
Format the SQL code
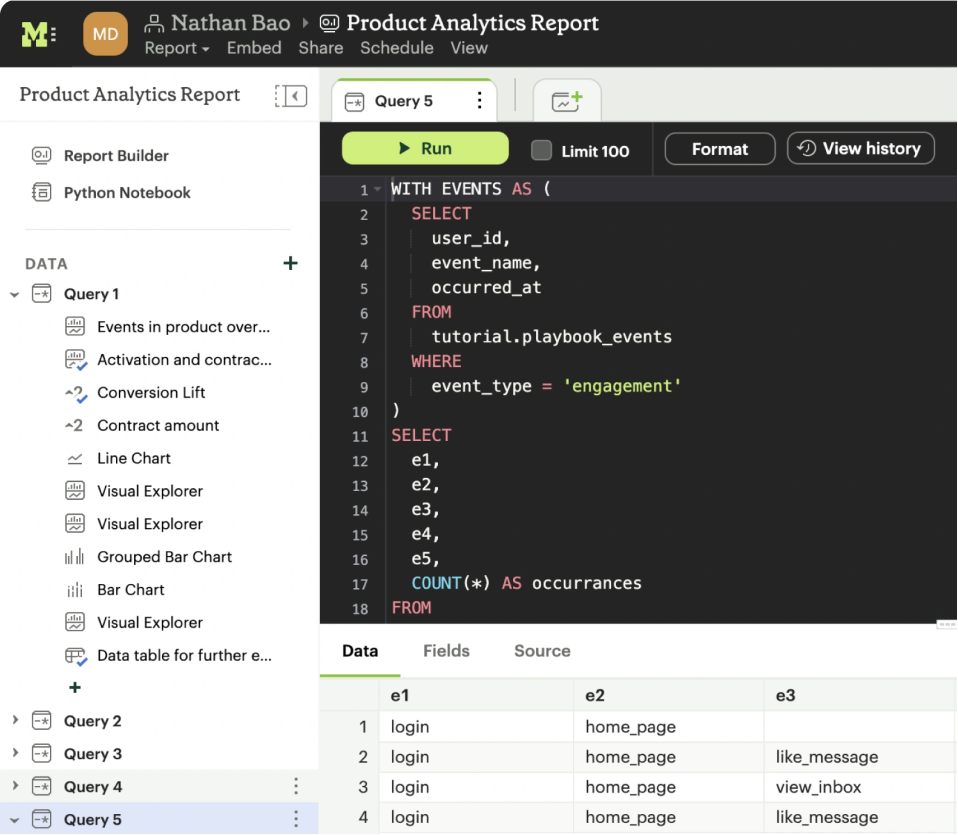point(719,148)
